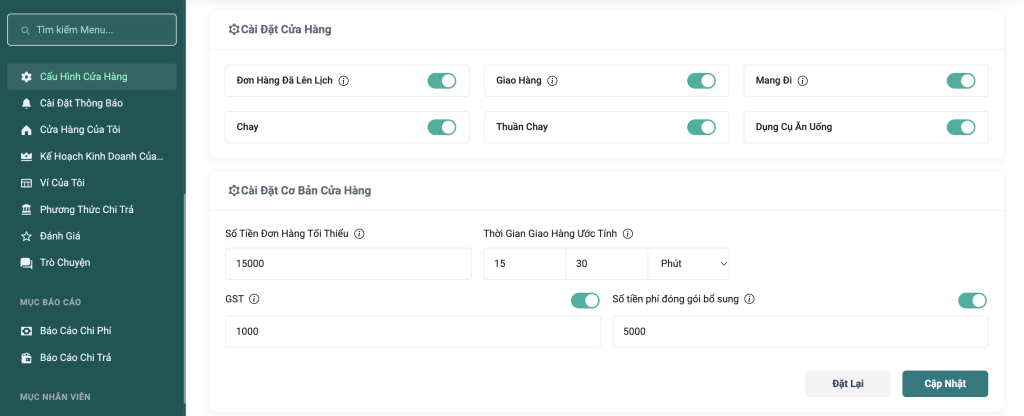Click the crown icon for Kế Hoạch Kinh Doanh
Screen dimensions: 1024x416
26,157
